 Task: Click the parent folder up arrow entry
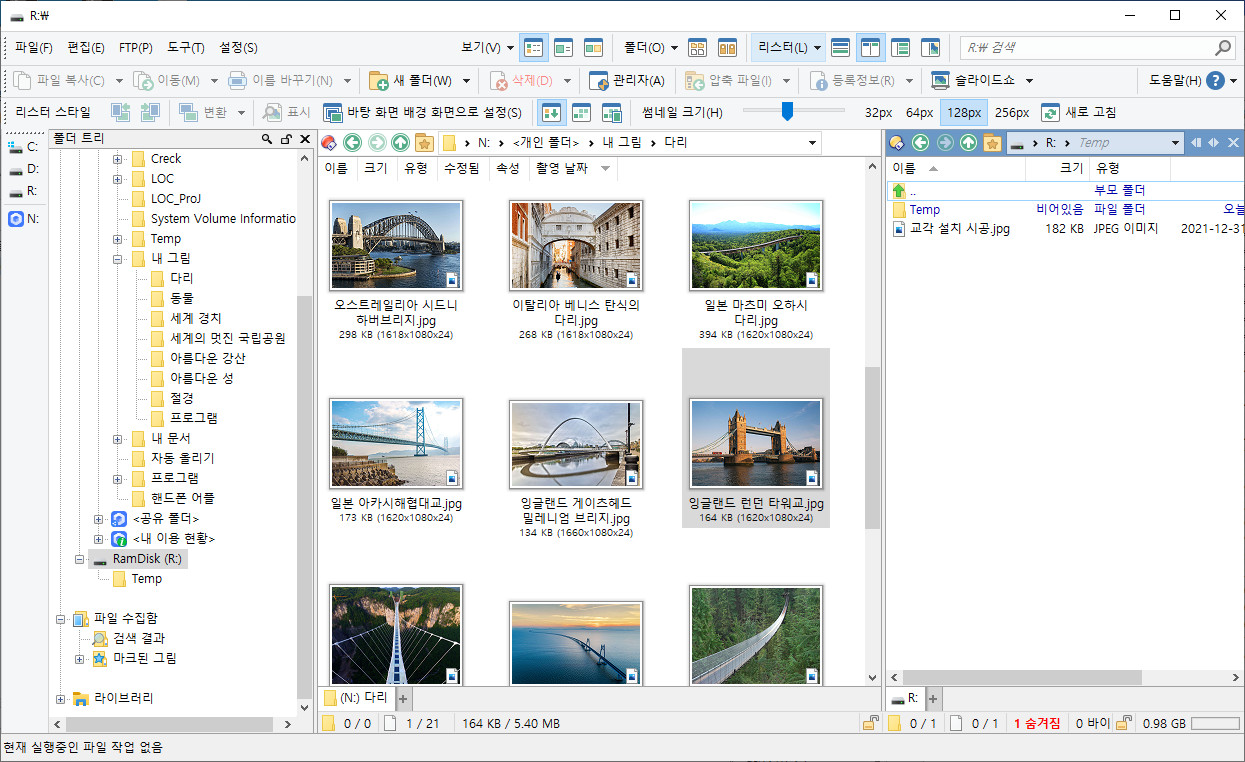coord(899,190)
